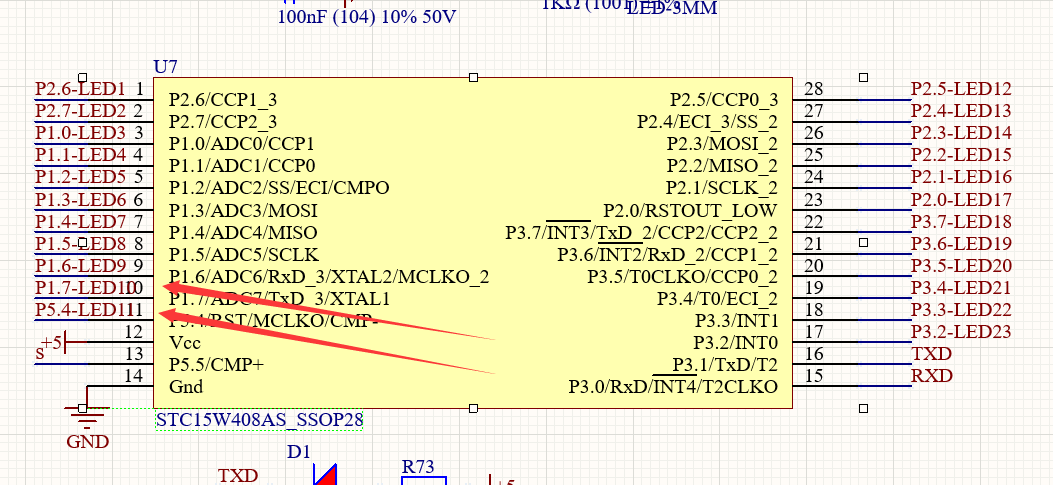Screen dimensions: 1053x485
Task: Click pin name P1.6/ADC6/RxD_3/XTAL2/MCLKO_2
Action: pyautogui.click(x=328, y=277)
